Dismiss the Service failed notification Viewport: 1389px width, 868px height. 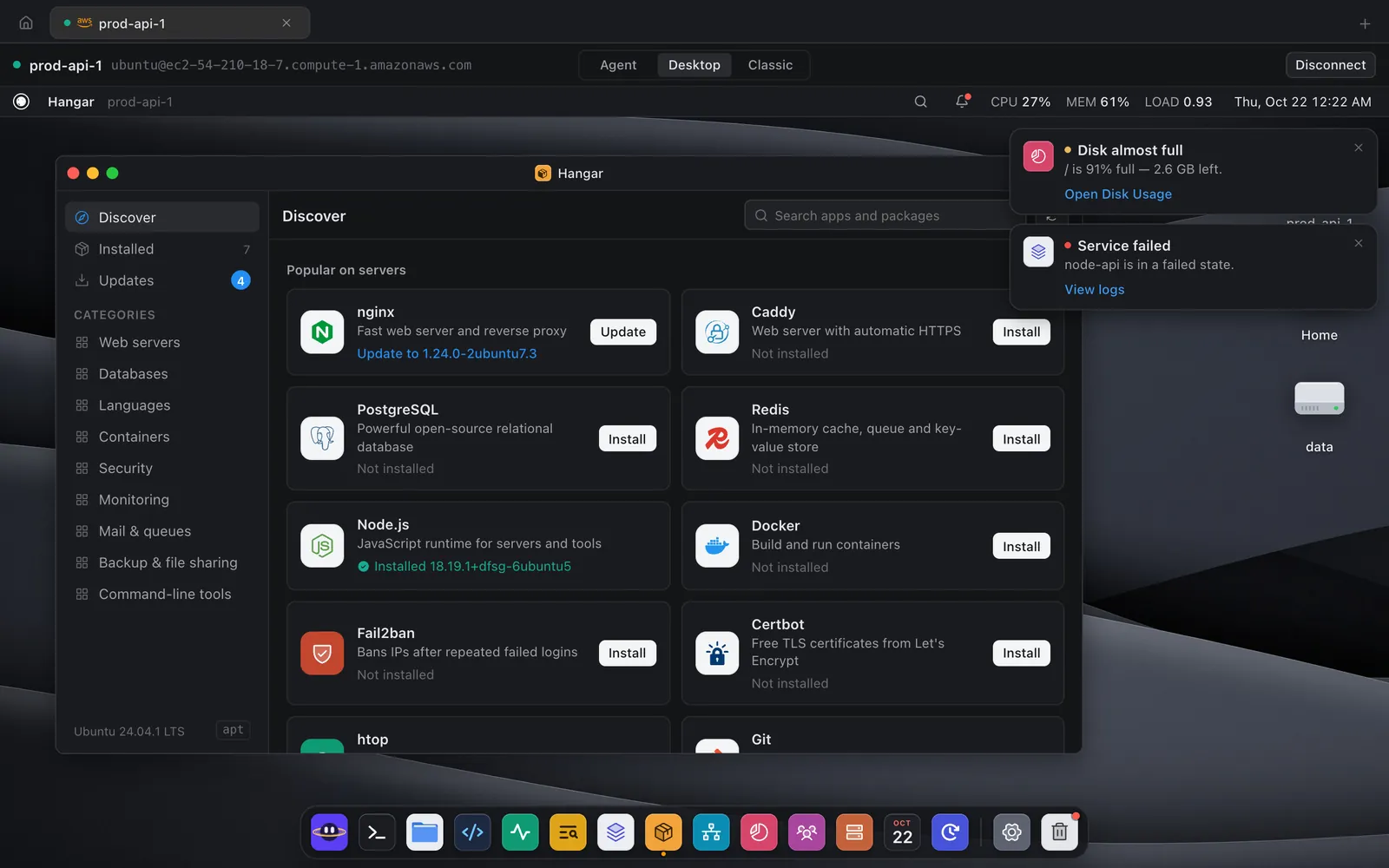click(x=1359, y=243)
